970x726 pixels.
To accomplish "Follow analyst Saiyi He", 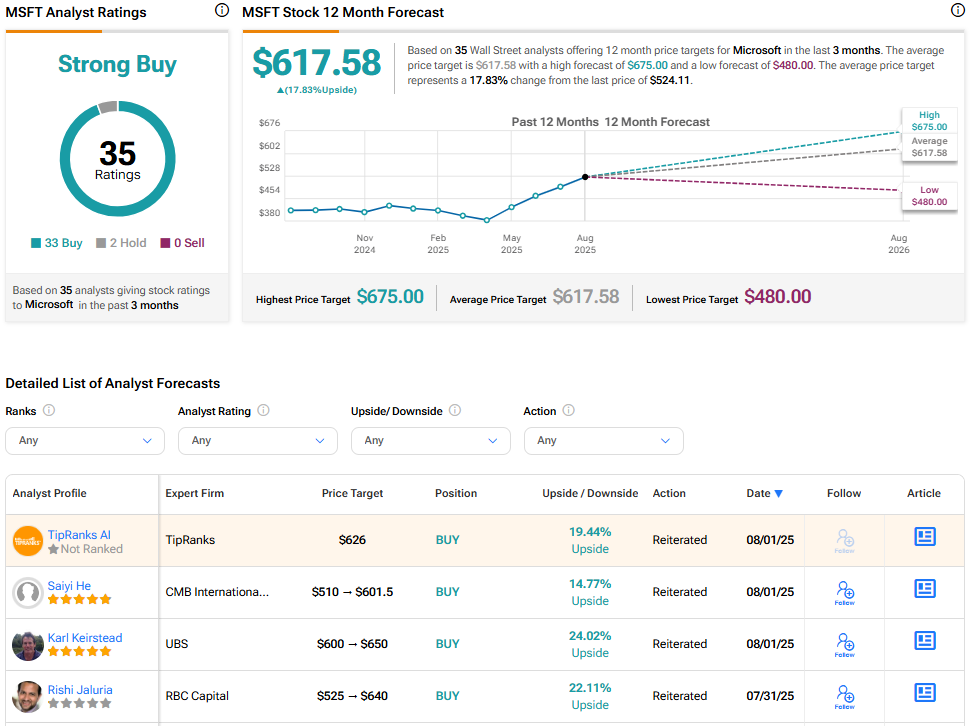I will click(844, 592).
